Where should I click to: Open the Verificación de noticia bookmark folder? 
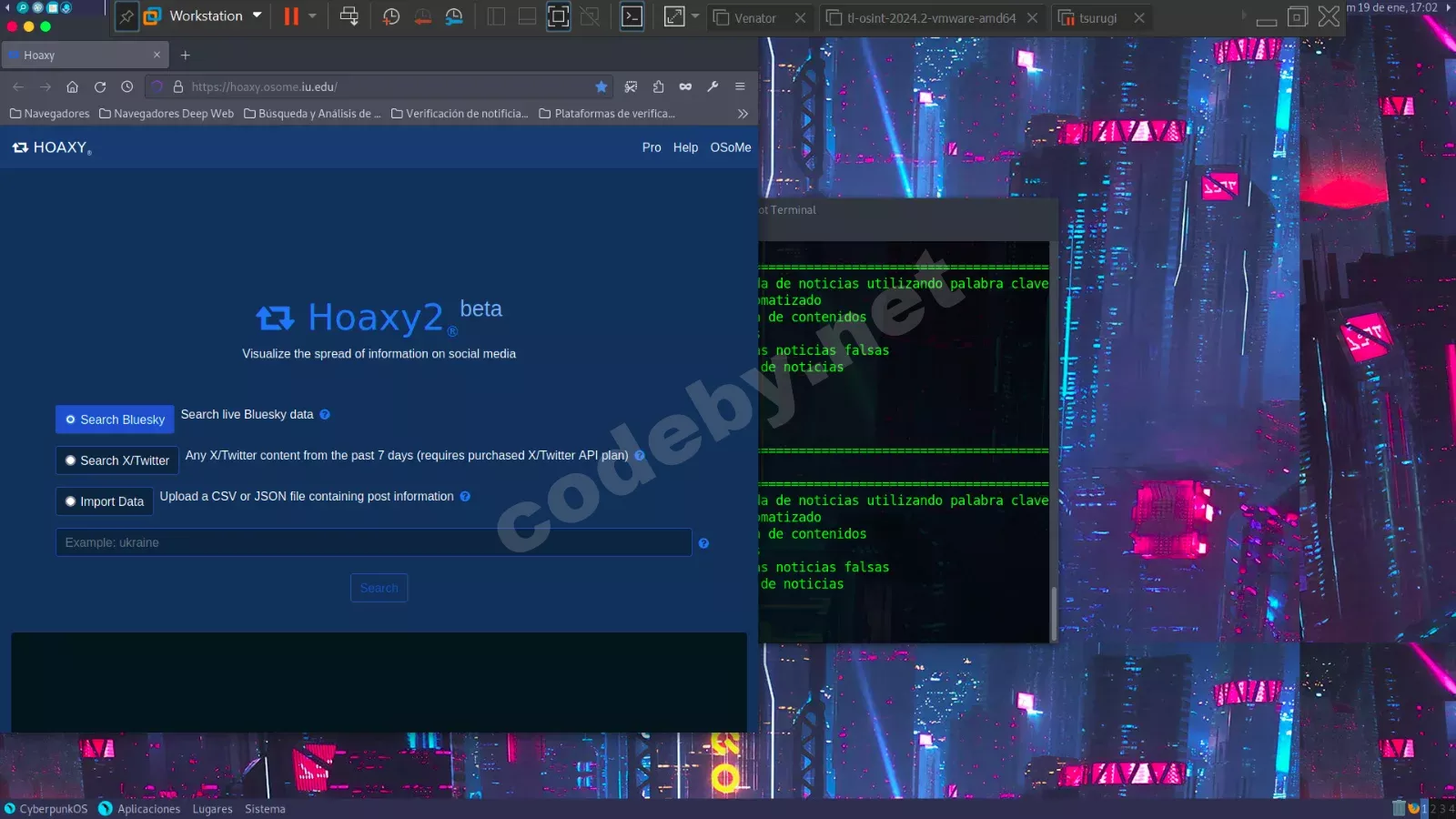(x=460, y=114)
